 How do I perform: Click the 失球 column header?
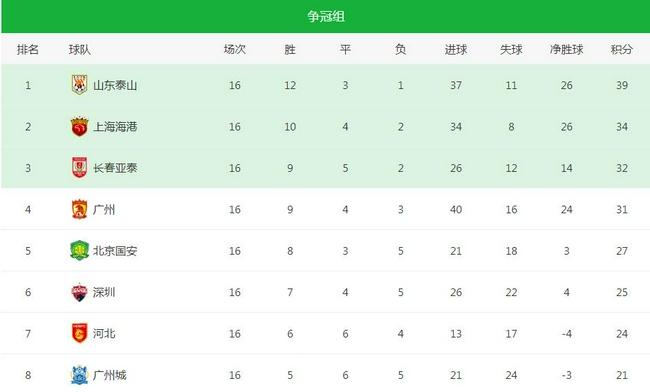(x=511, y=49)
